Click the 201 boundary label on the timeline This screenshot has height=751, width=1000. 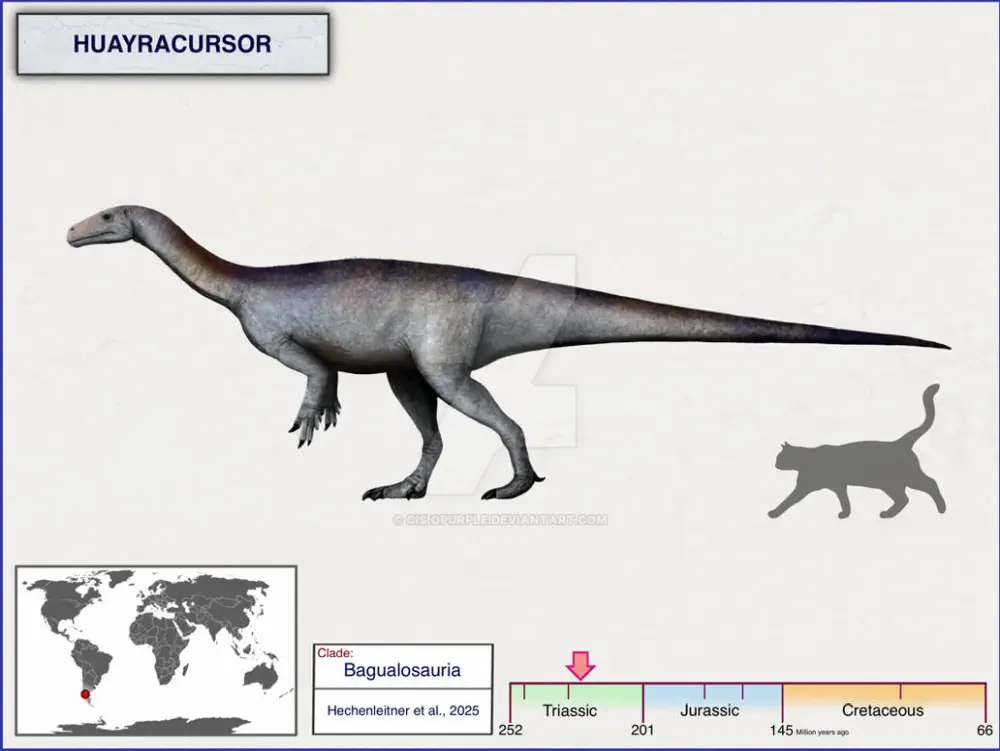[x=642, y=730]
